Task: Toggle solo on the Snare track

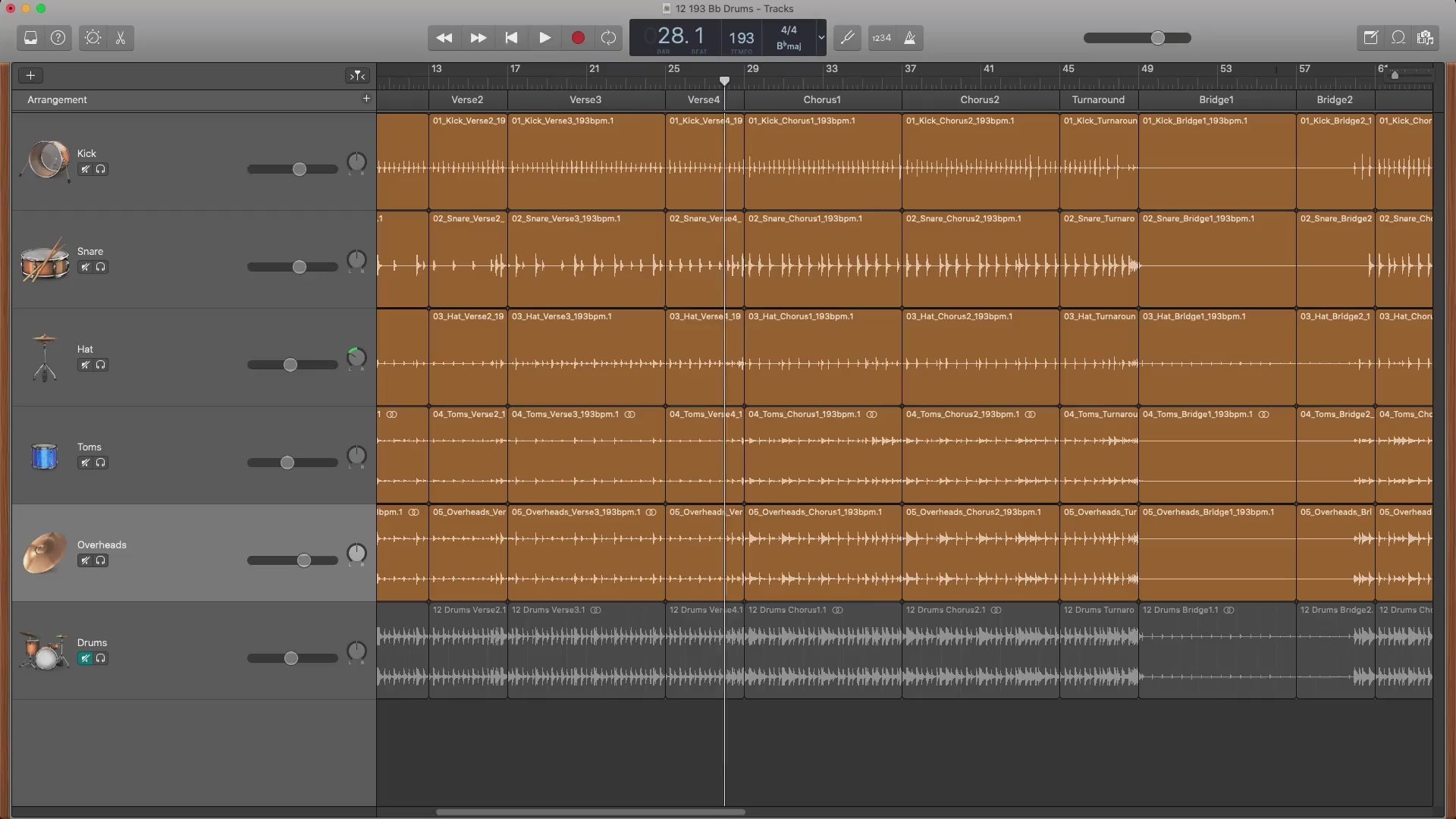Action: (100, 267)
